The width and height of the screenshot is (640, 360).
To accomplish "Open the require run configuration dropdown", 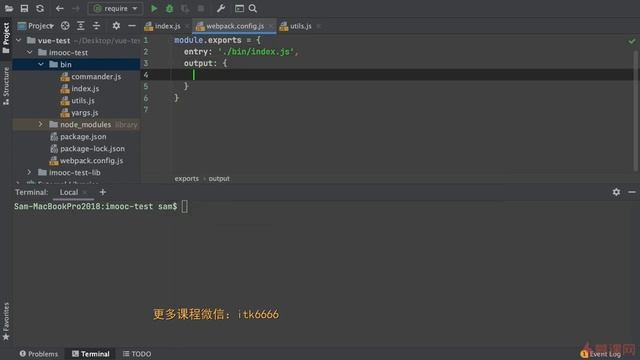I will (116, 8).
